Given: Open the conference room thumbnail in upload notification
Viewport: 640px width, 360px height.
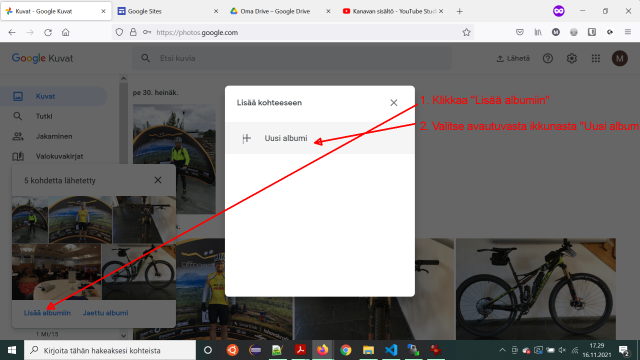Looking at the screenshot, I should [x=56, y=272].
